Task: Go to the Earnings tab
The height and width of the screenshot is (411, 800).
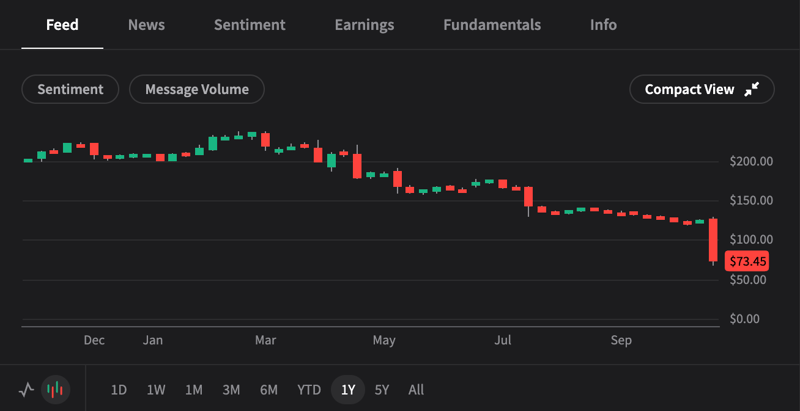Action: [x=364, y=24]
